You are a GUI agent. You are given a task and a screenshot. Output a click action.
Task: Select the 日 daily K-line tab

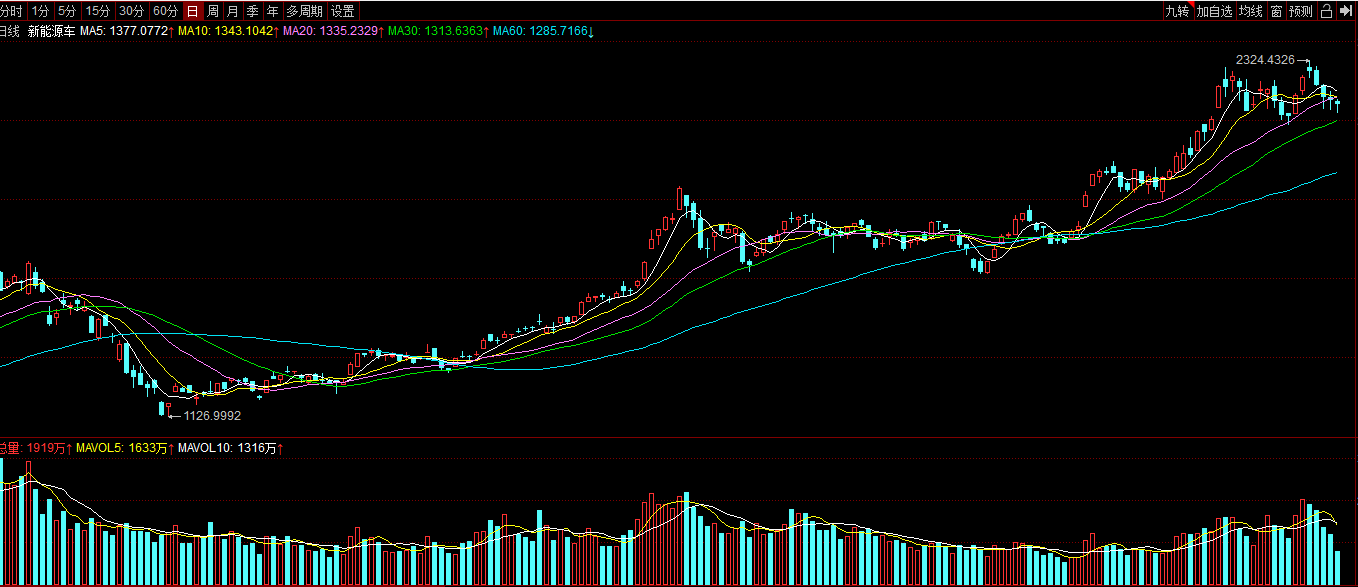pyautogui.click(x=192, y=11)
